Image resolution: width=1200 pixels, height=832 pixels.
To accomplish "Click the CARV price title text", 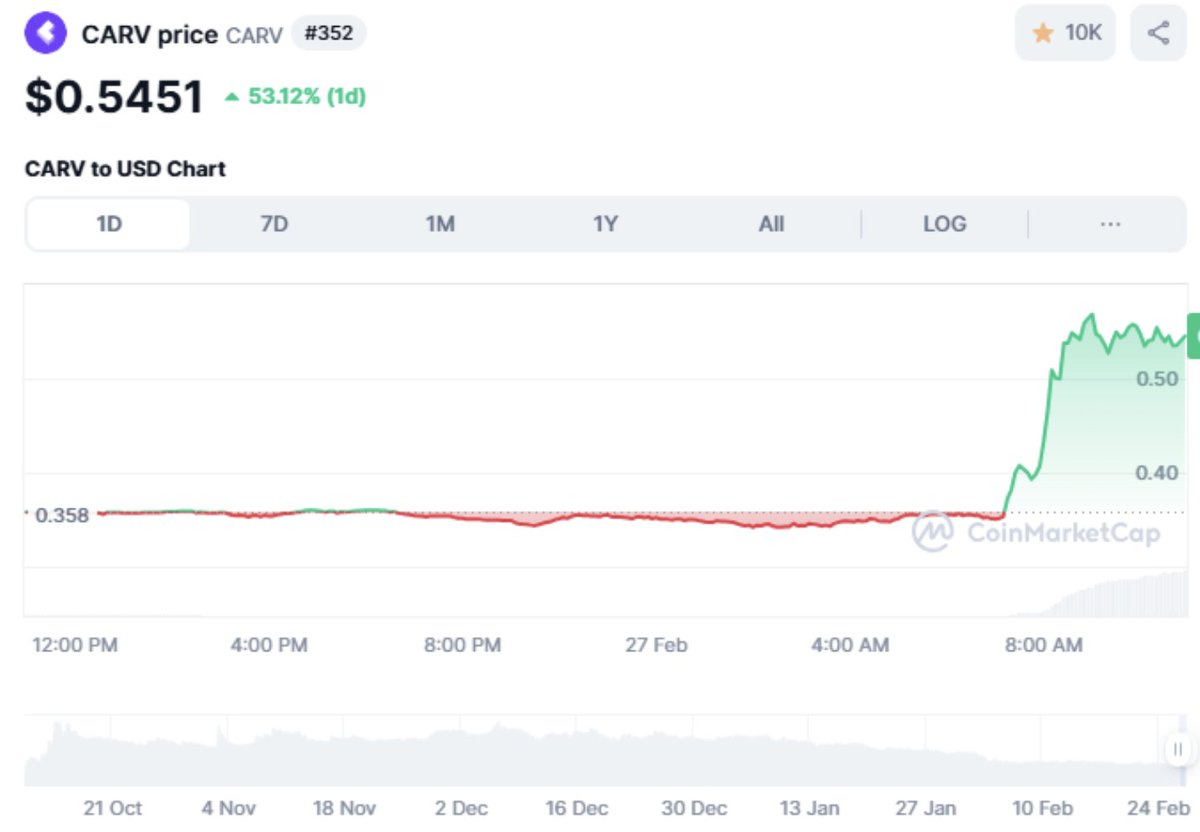I will click(x=150, y=34).
